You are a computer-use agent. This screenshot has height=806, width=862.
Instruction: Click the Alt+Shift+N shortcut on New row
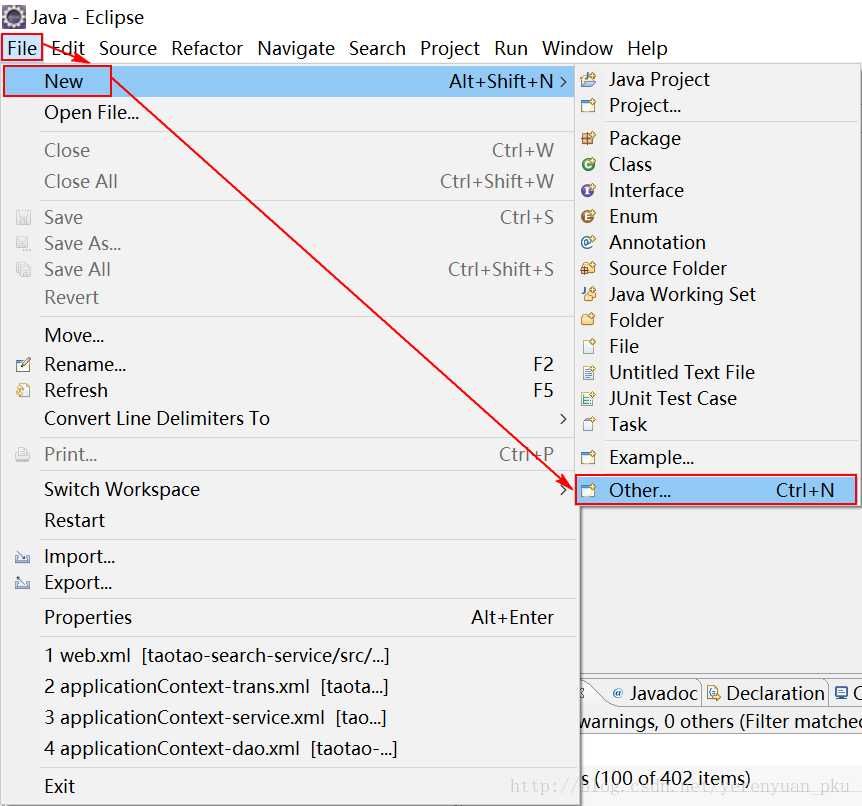coord(501,81)
